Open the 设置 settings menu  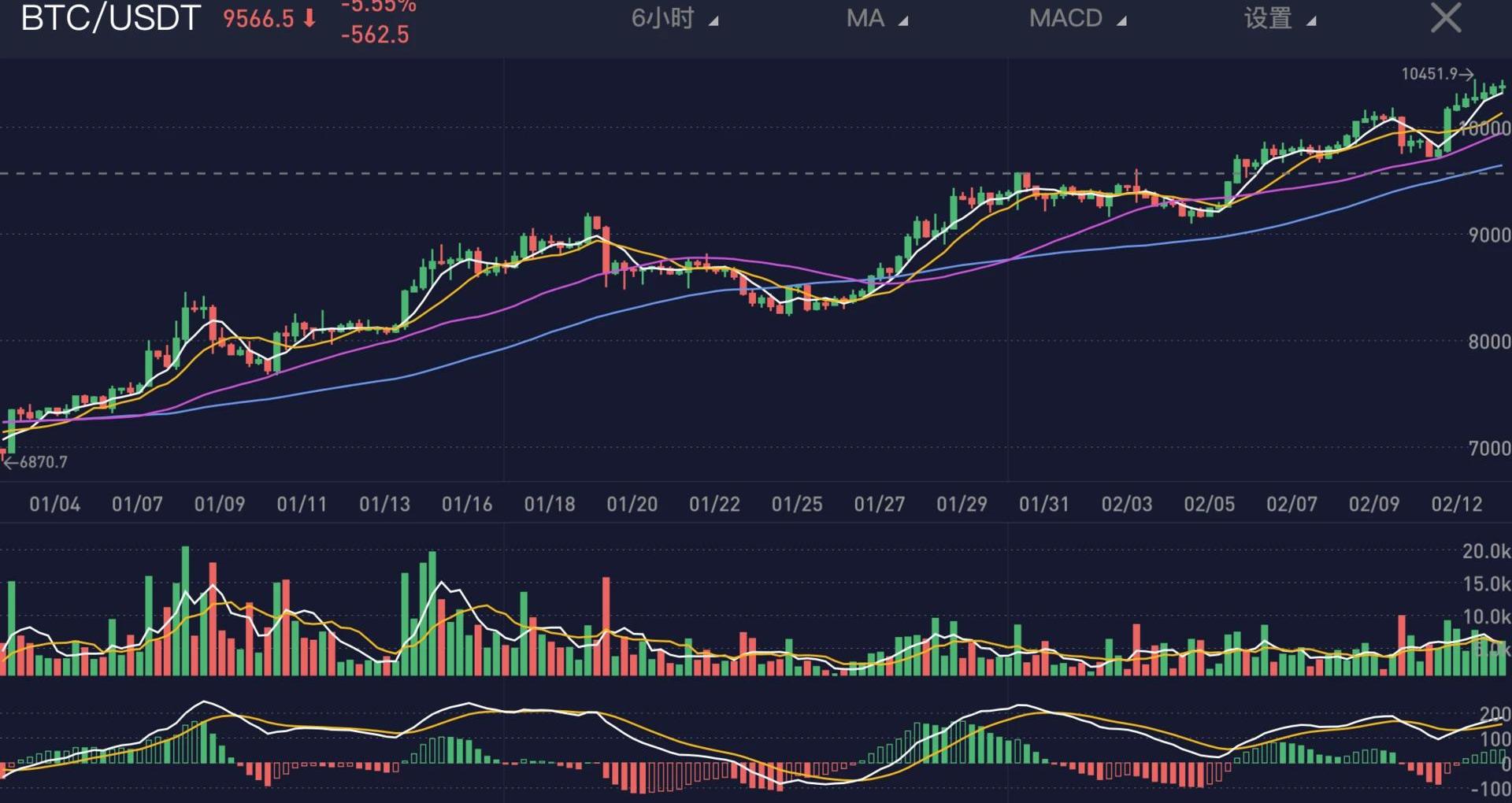point(1278,18)
